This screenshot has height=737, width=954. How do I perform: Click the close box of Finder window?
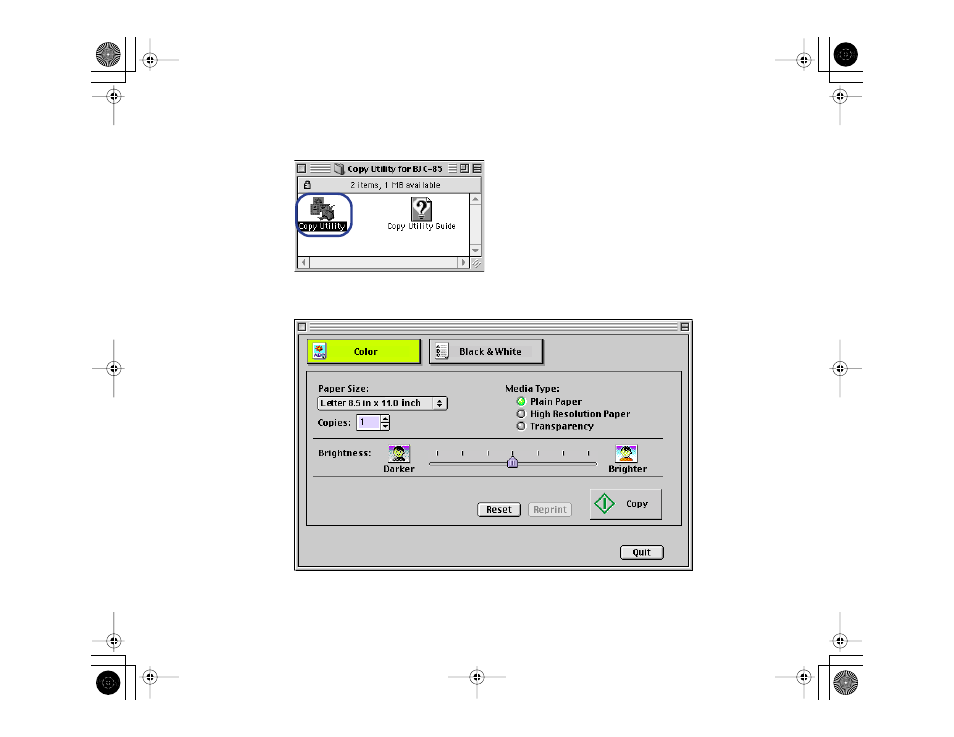click(x=302, y=169)
